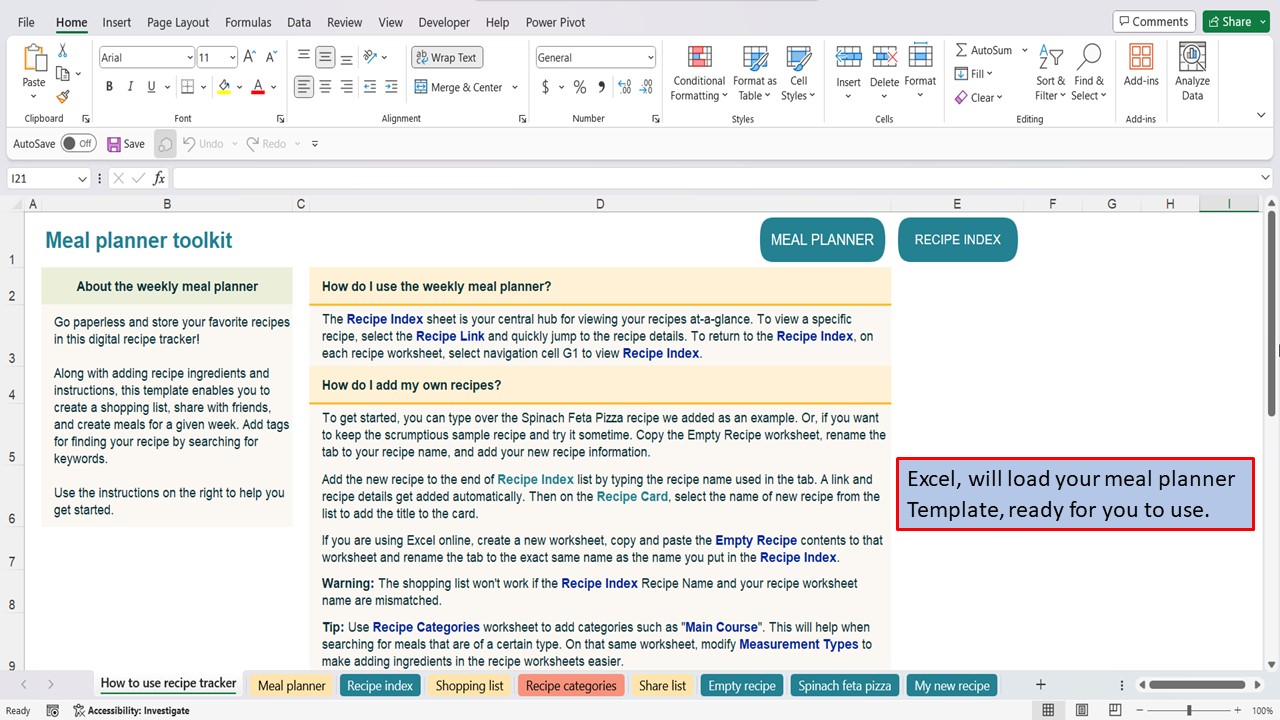Open Conditional Formatting in the Styles group
1280x720 pixels.
click(698, 70)
